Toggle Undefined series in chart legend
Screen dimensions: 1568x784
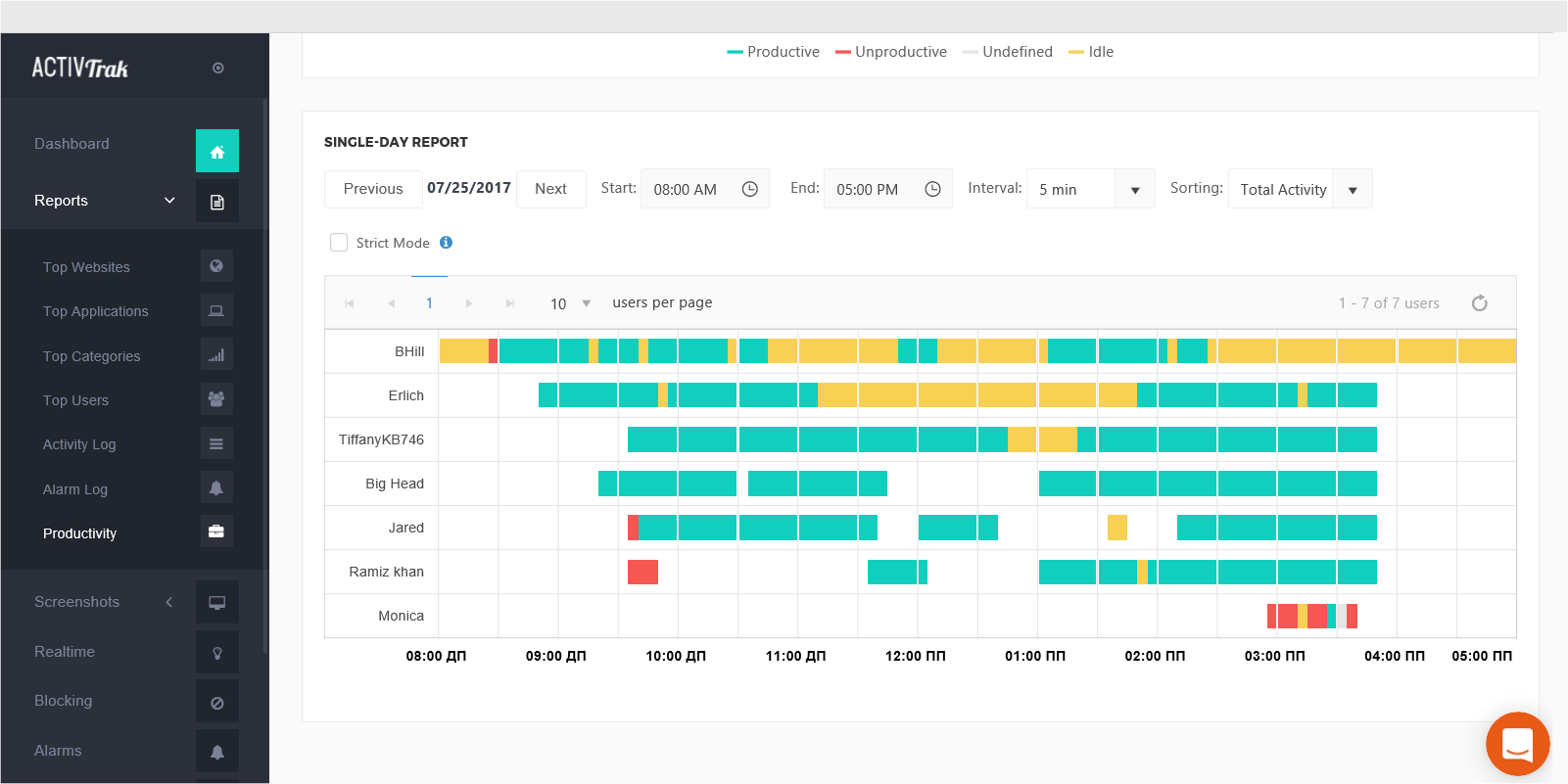(x=1008, y=52)
